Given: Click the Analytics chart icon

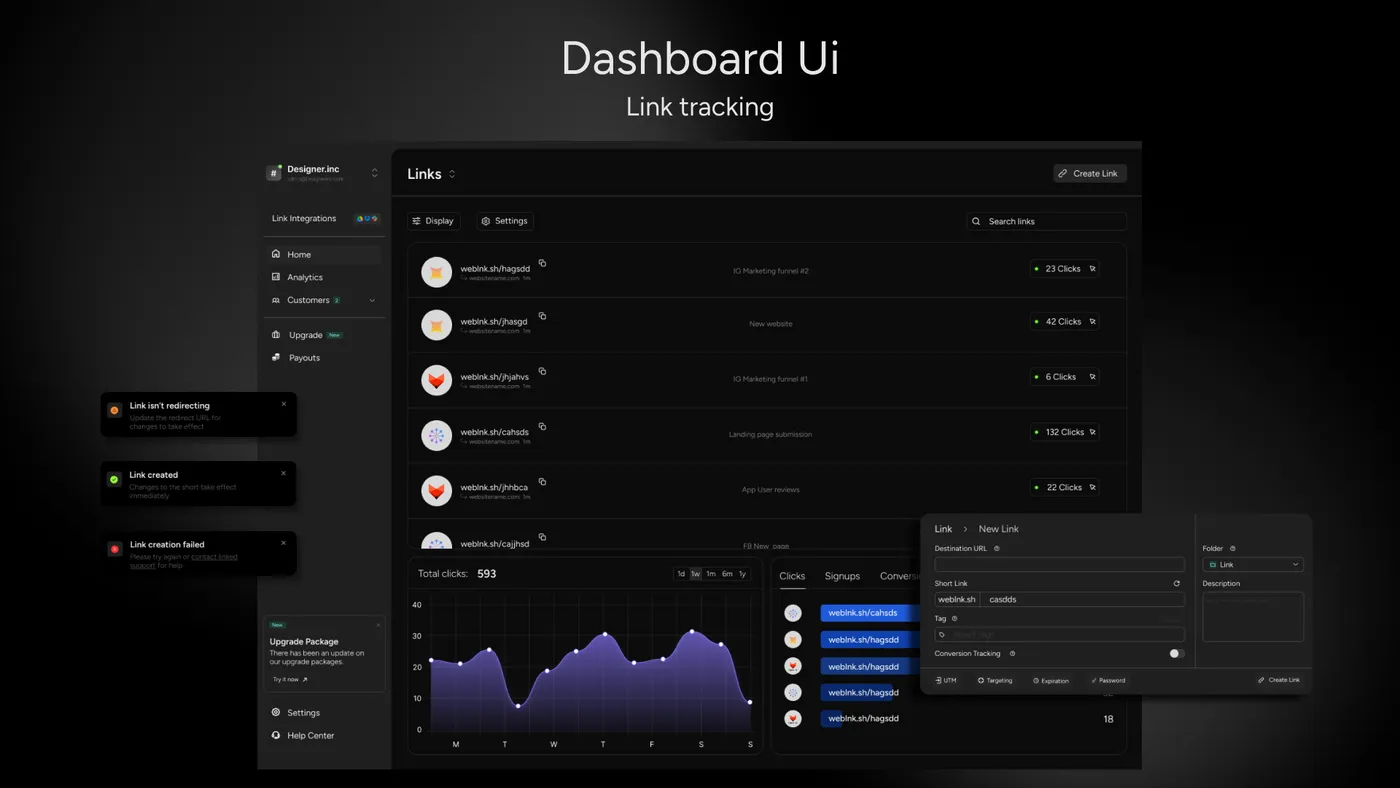Looking at the screenshot, I should pyautogui.click(x=276, y=277).
